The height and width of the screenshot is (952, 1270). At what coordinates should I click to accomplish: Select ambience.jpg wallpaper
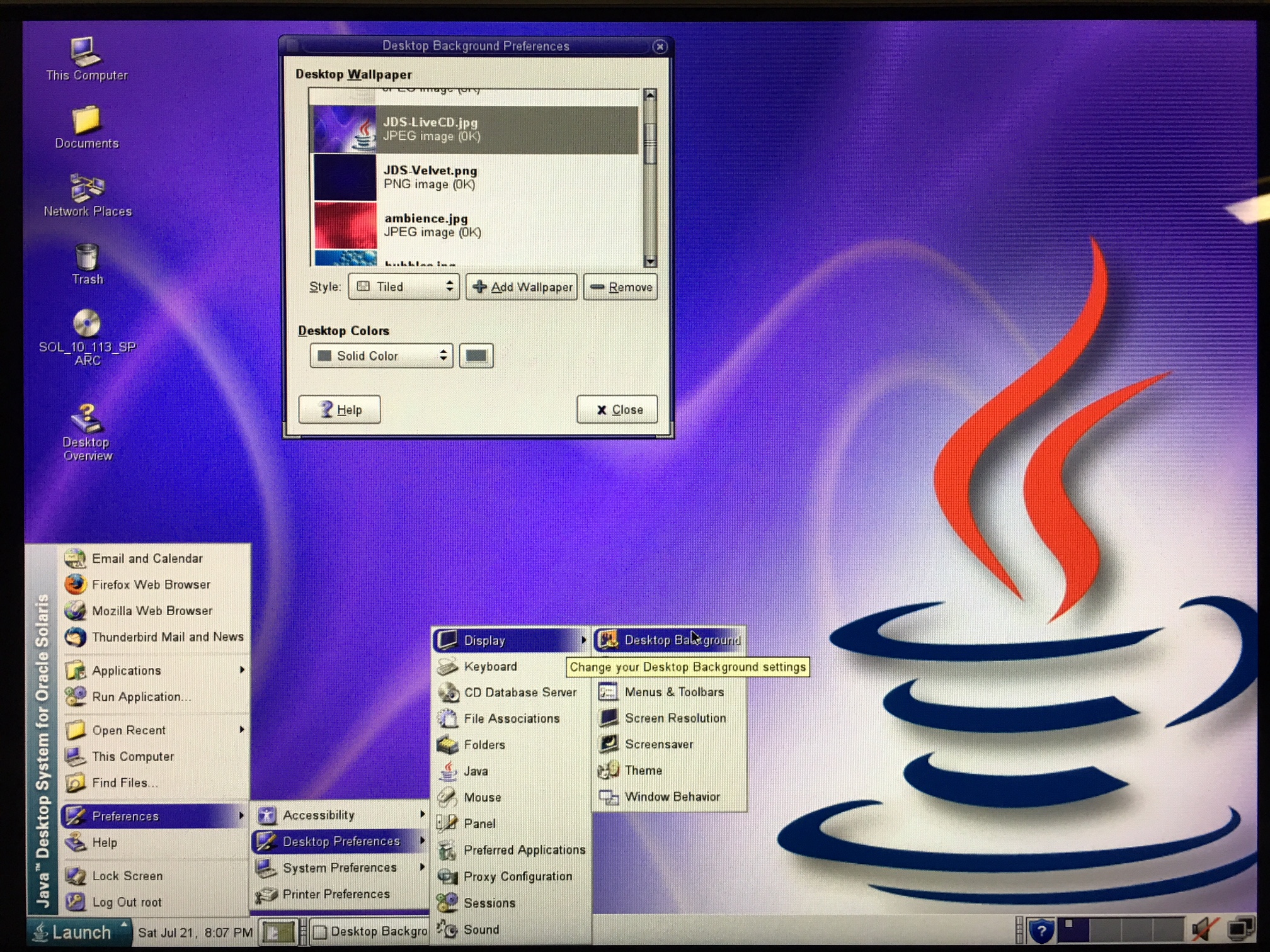pos(475,225)
